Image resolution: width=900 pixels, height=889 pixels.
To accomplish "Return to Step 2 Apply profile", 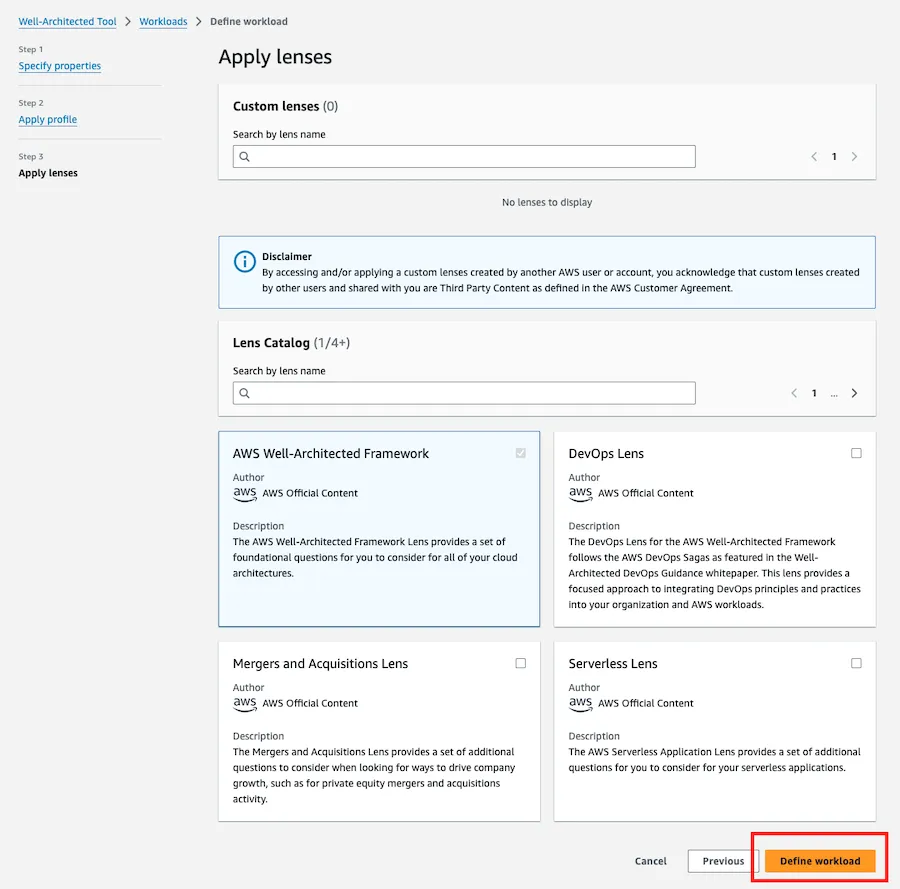I will click(x=48, y=119).
